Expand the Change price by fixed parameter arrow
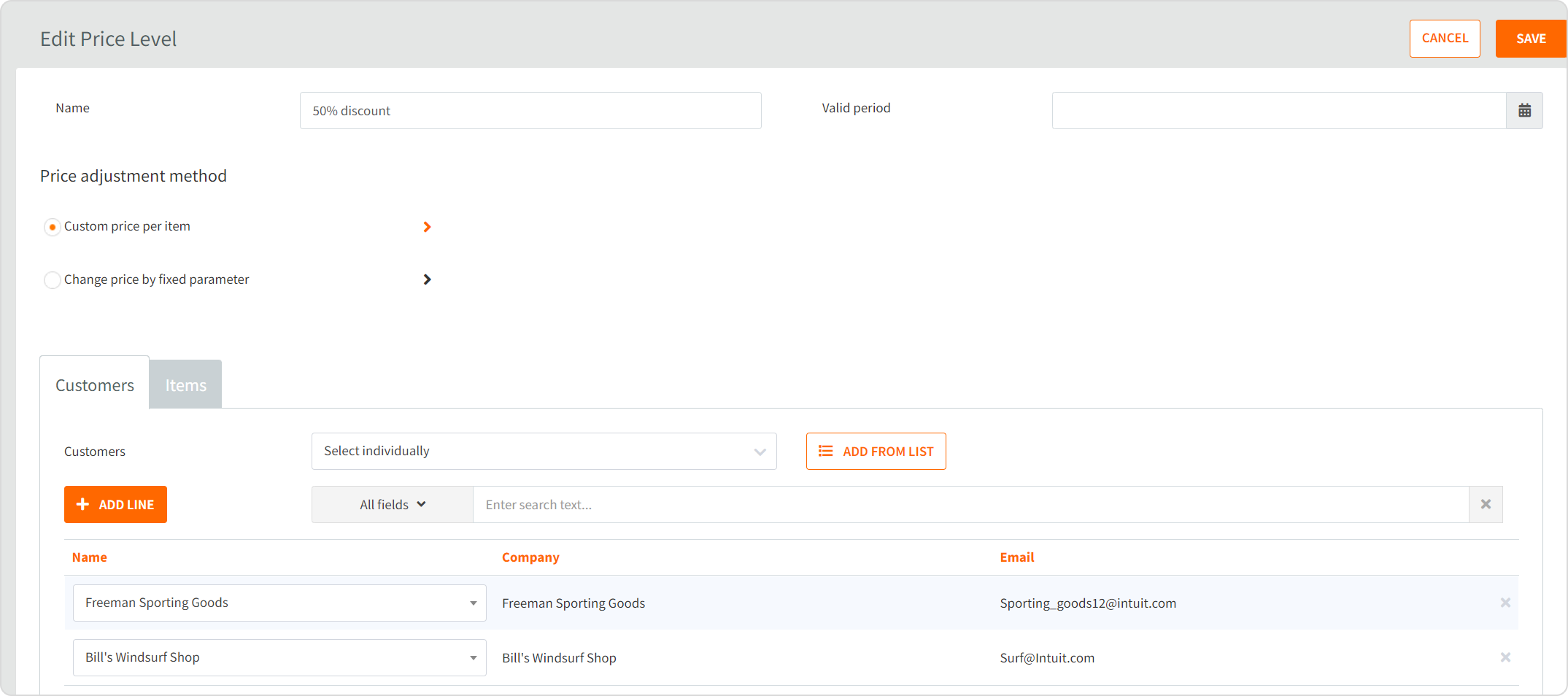Screen dimensions: 1568x696 pos(427,279)
